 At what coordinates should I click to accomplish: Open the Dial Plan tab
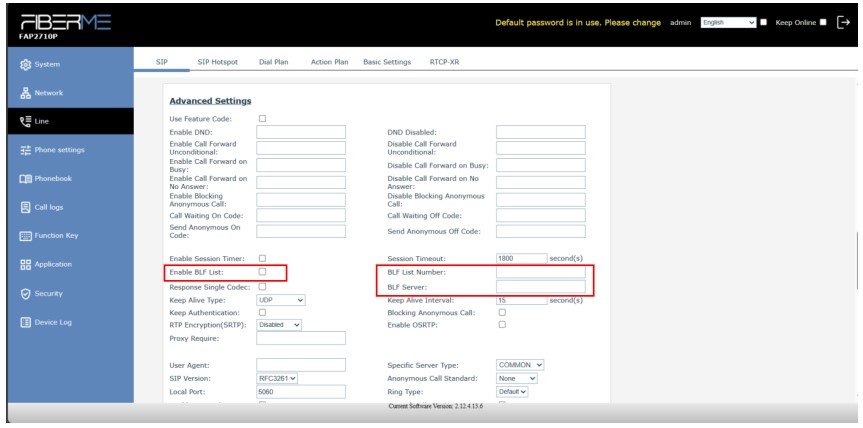tap(274, 62)
